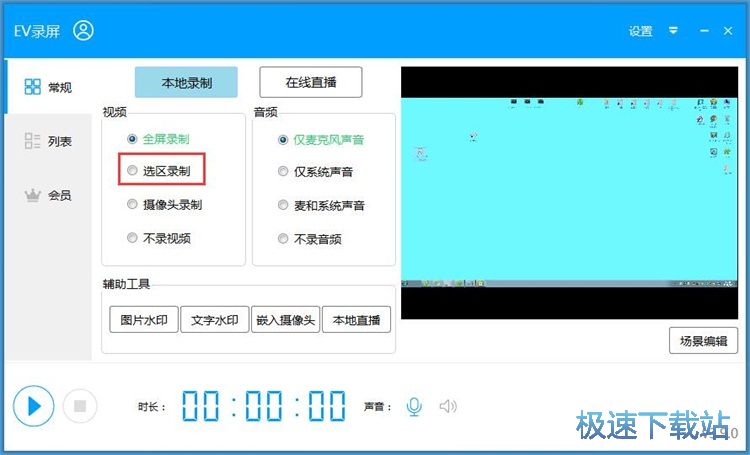
Task: Open the 列表 sidebar tab
Action: point(48,141)
